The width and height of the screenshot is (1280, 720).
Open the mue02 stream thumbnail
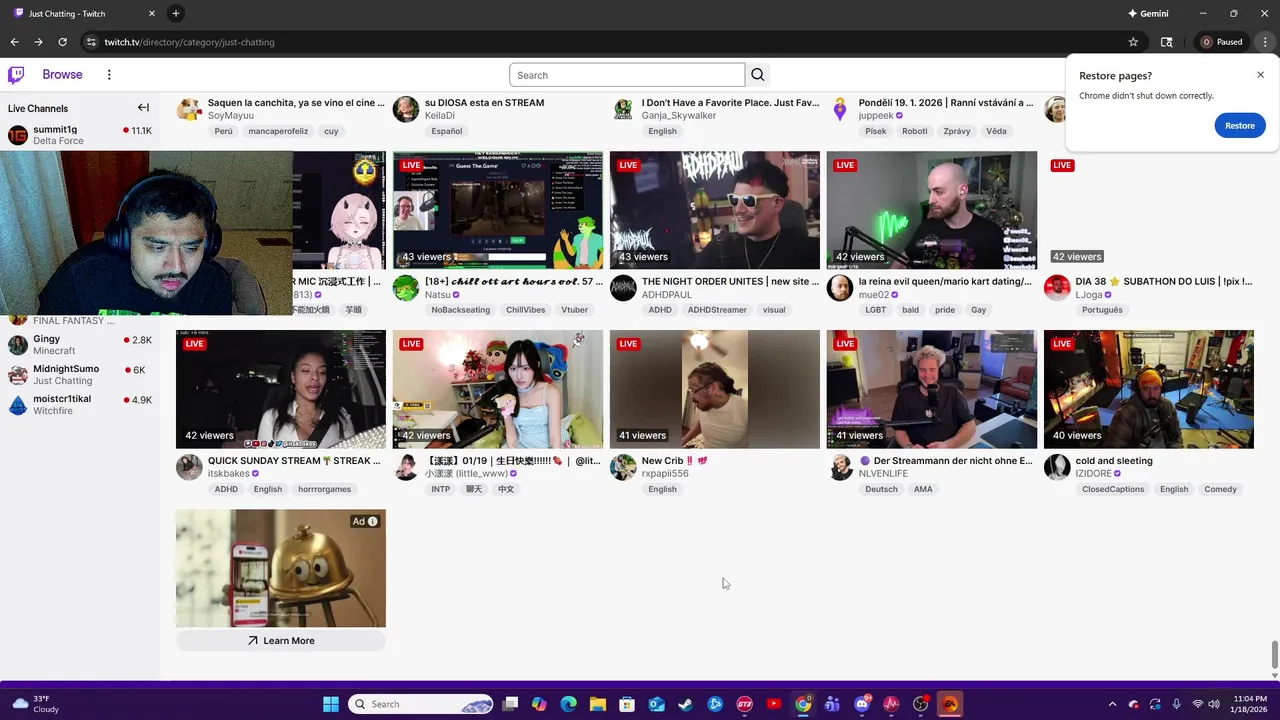tap(932, 210)
